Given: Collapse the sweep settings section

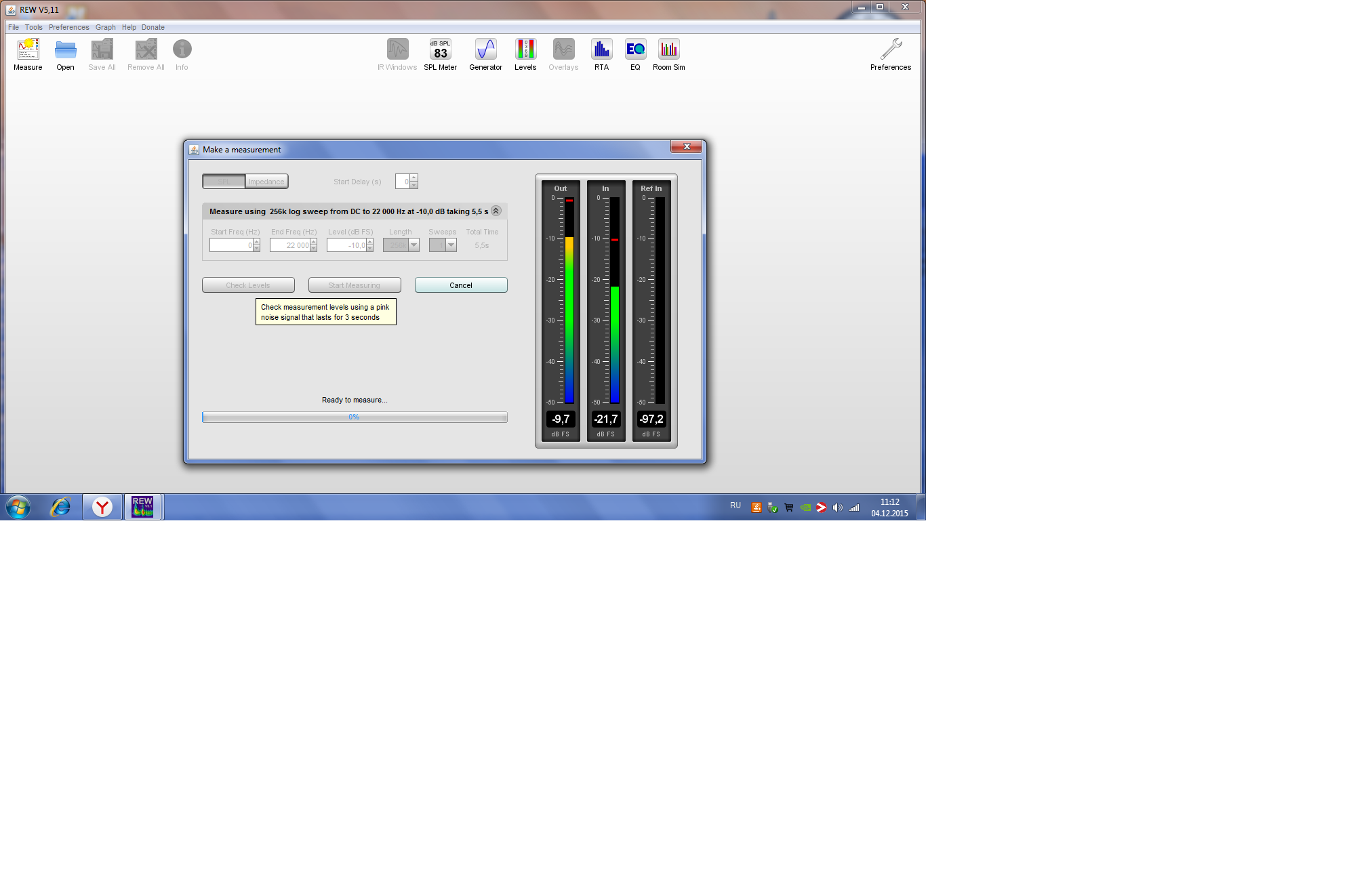Looking at the screenshot, I should 496,211.
